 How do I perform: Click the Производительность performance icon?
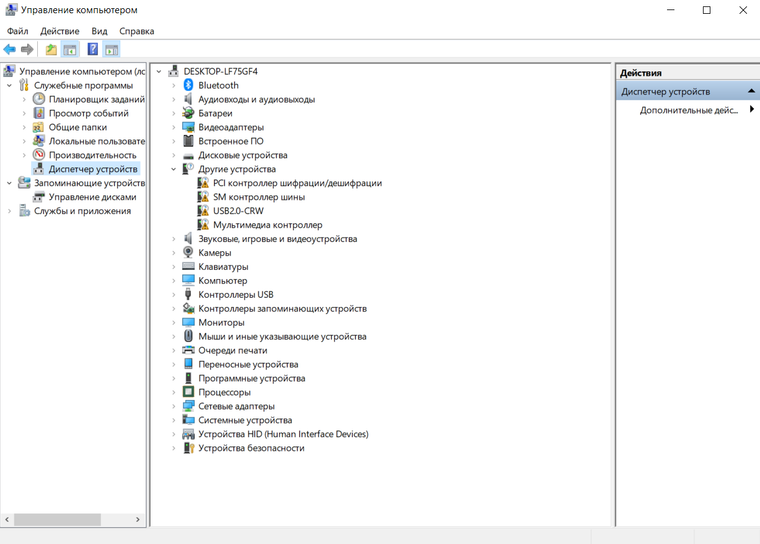point(39,155)
